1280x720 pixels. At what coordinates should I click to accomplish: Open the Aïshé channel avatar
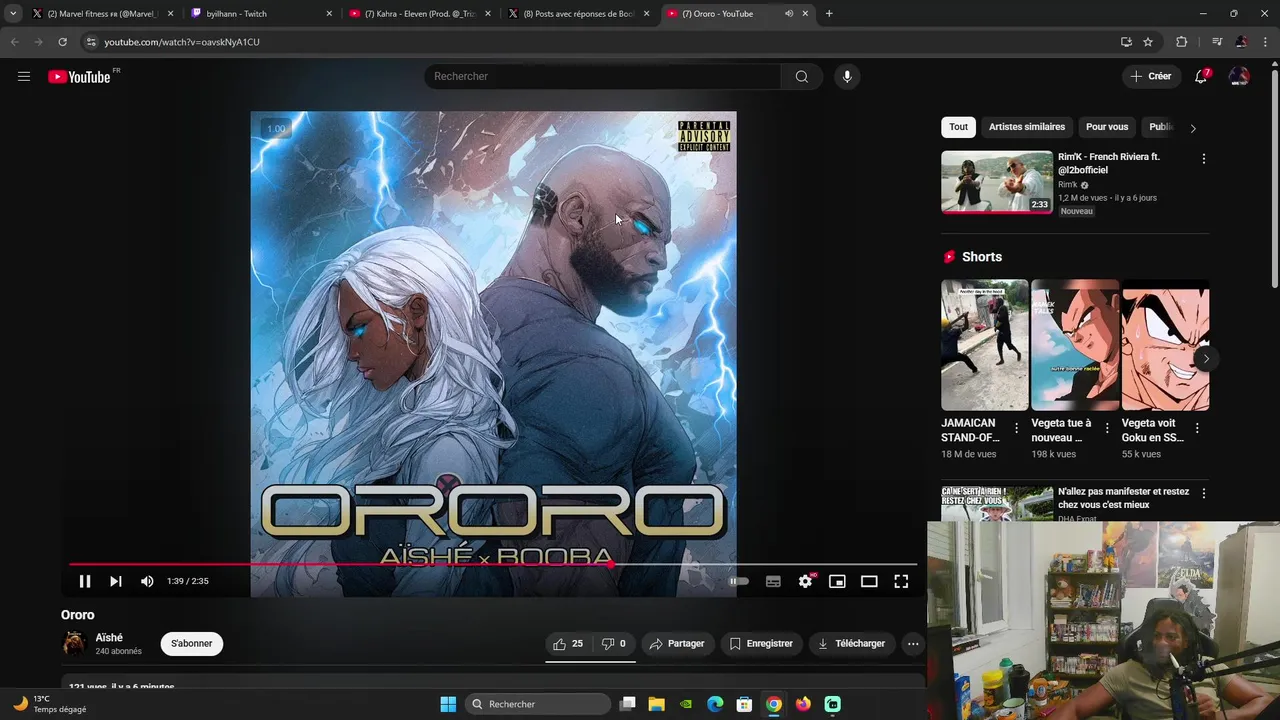coord(74,643)
